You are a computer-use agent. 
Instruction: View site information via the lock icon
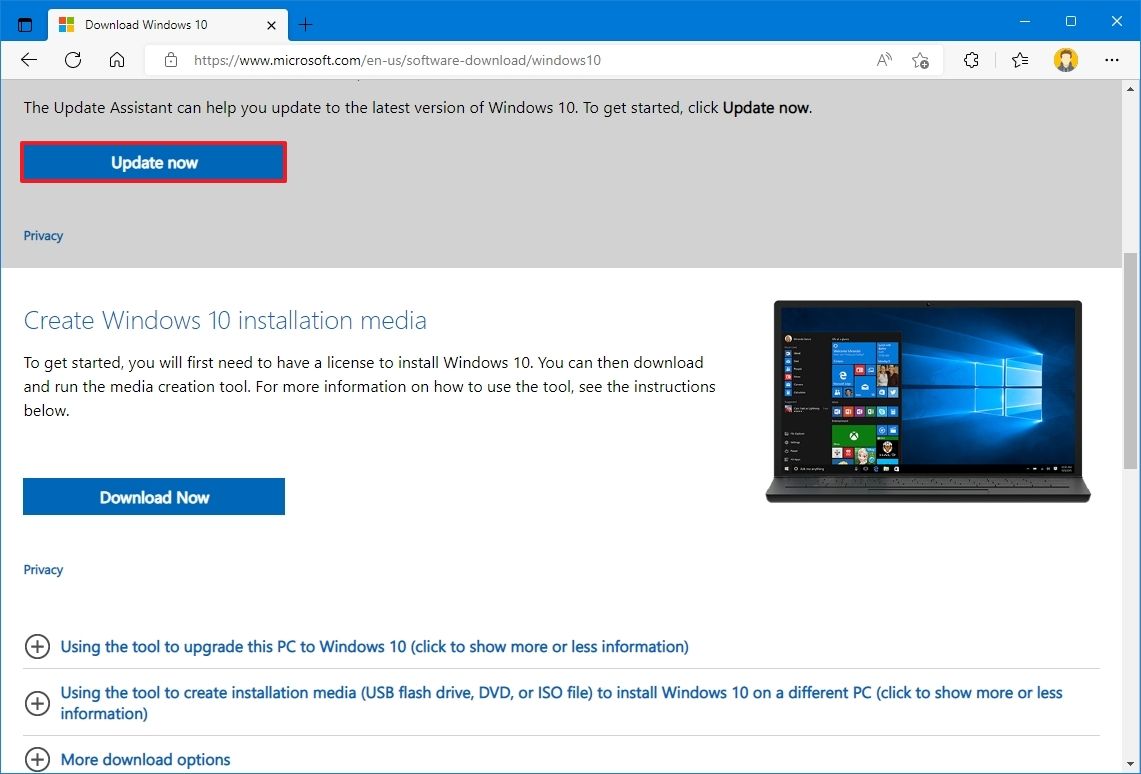(x=170, y=60)
